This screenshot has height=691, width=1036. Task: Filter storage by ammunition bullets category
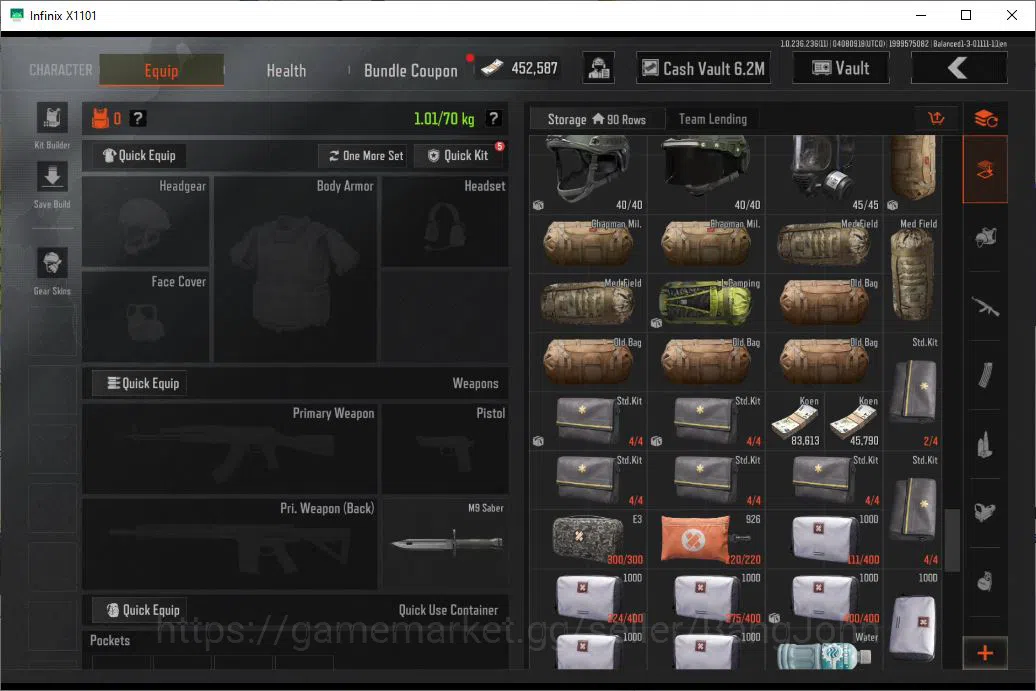[x=985, y=444]
